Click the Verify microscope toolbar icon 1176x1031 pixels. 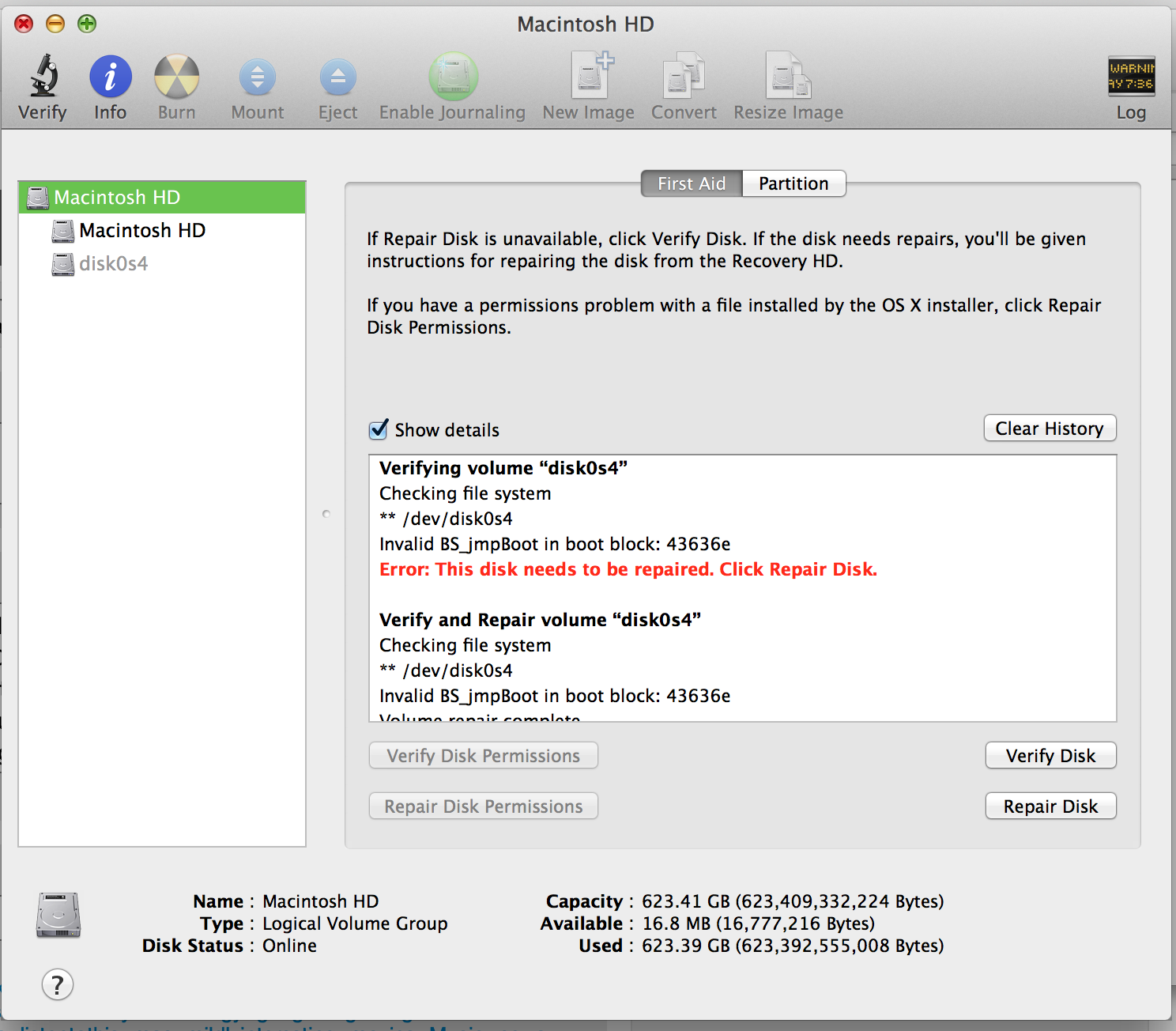[43, 77]
